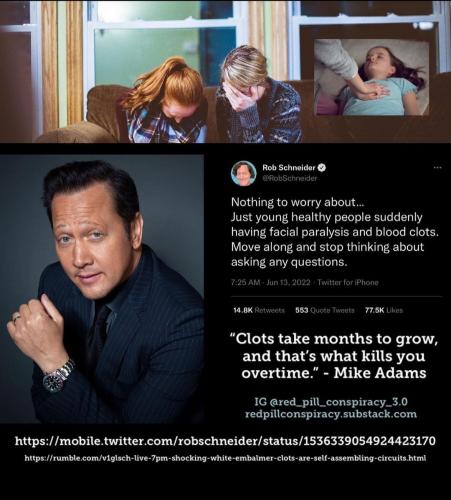Open the three-dot more menu on the tweet
The height and width of the screenshot is (500, 451).
click(437, 167)
